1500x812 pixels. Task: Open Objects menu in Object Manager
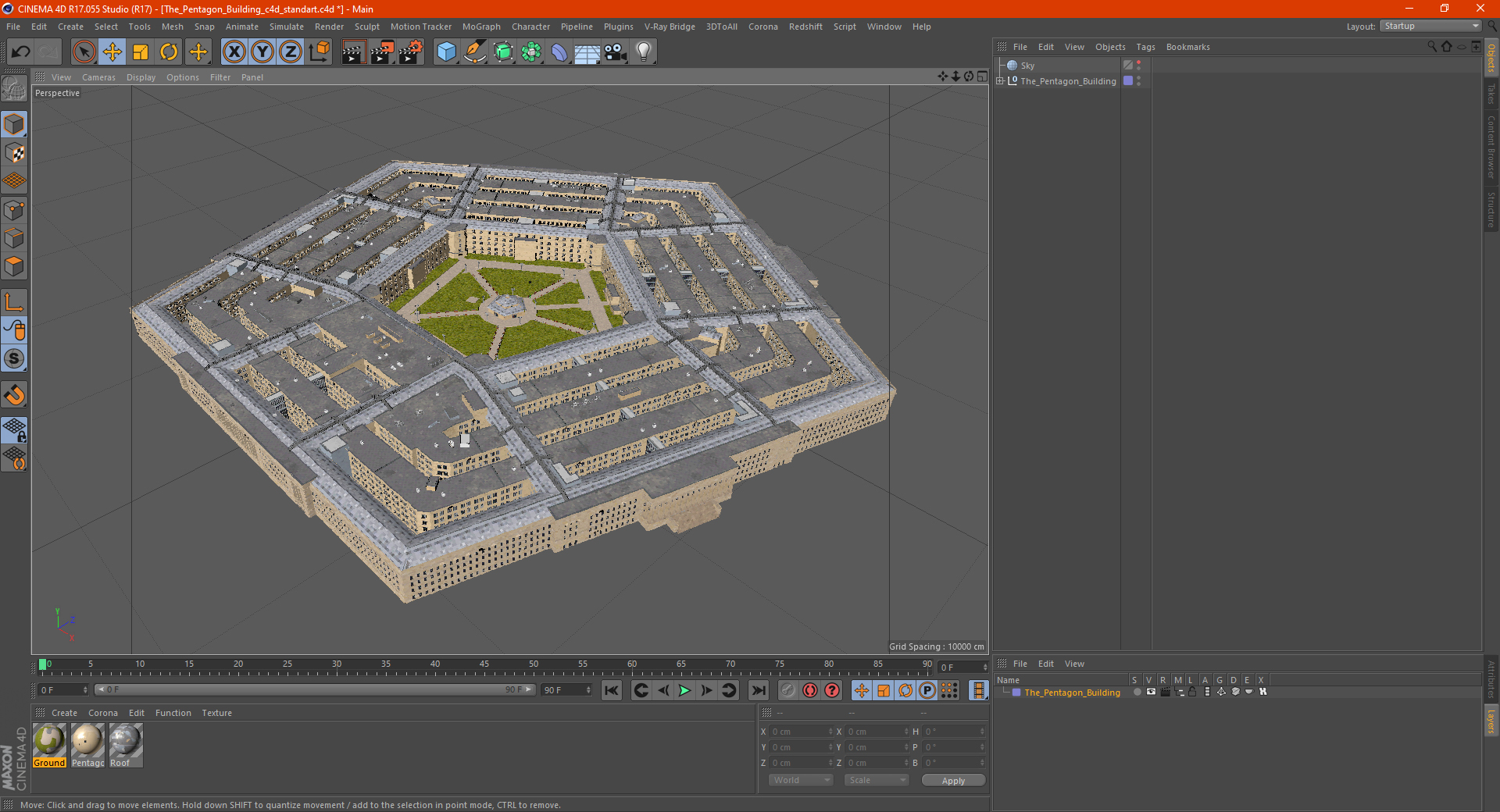1110,47
